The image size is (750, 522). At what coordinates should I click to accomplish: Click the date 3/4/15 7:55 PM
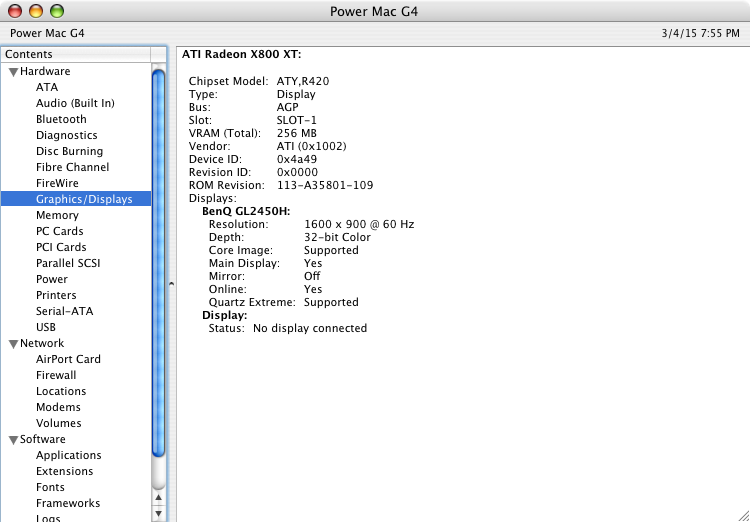click(701, 33)
